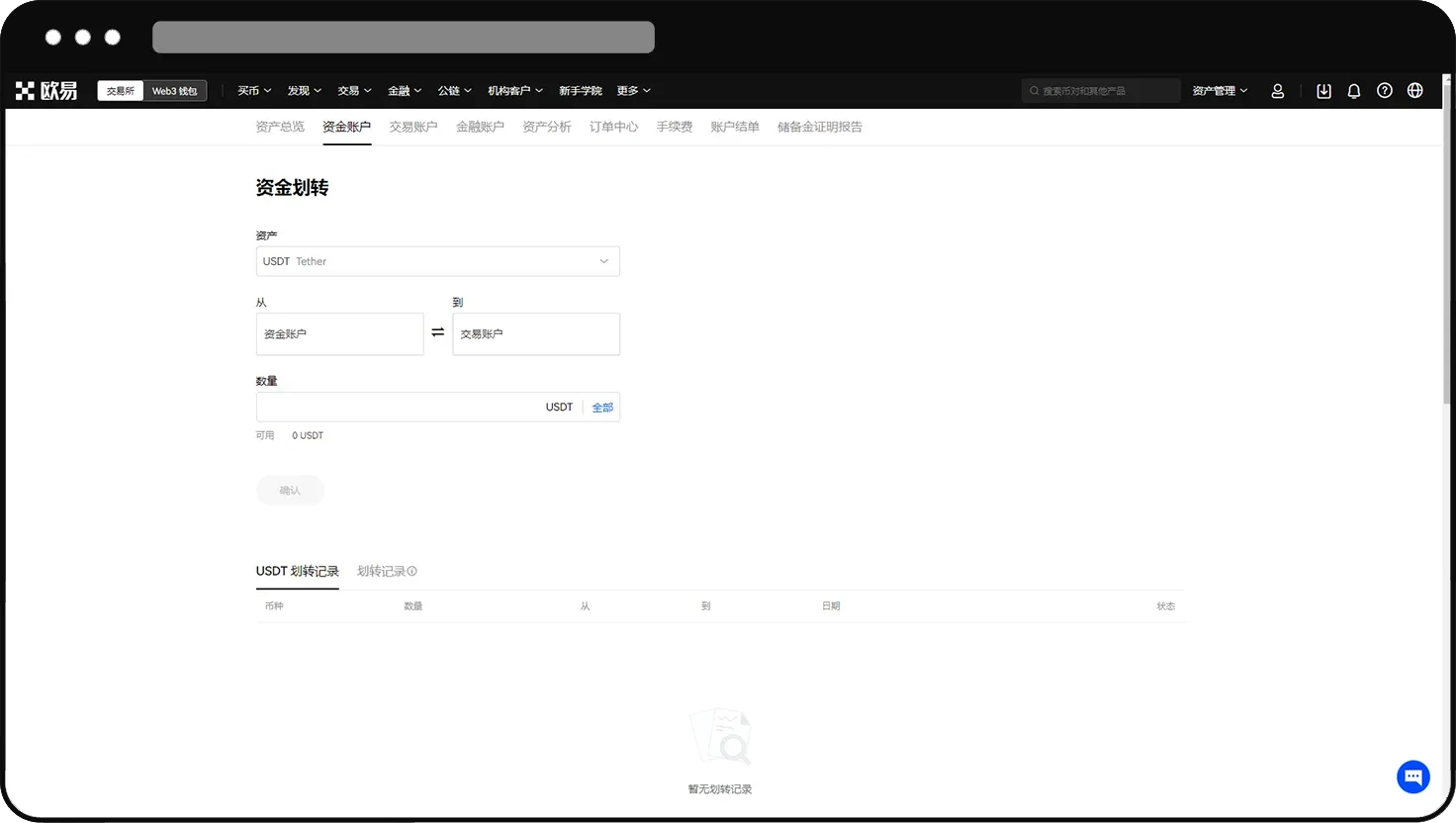Open the customer service chat bubble
1456x823 pixels.
coord(1412,777)
